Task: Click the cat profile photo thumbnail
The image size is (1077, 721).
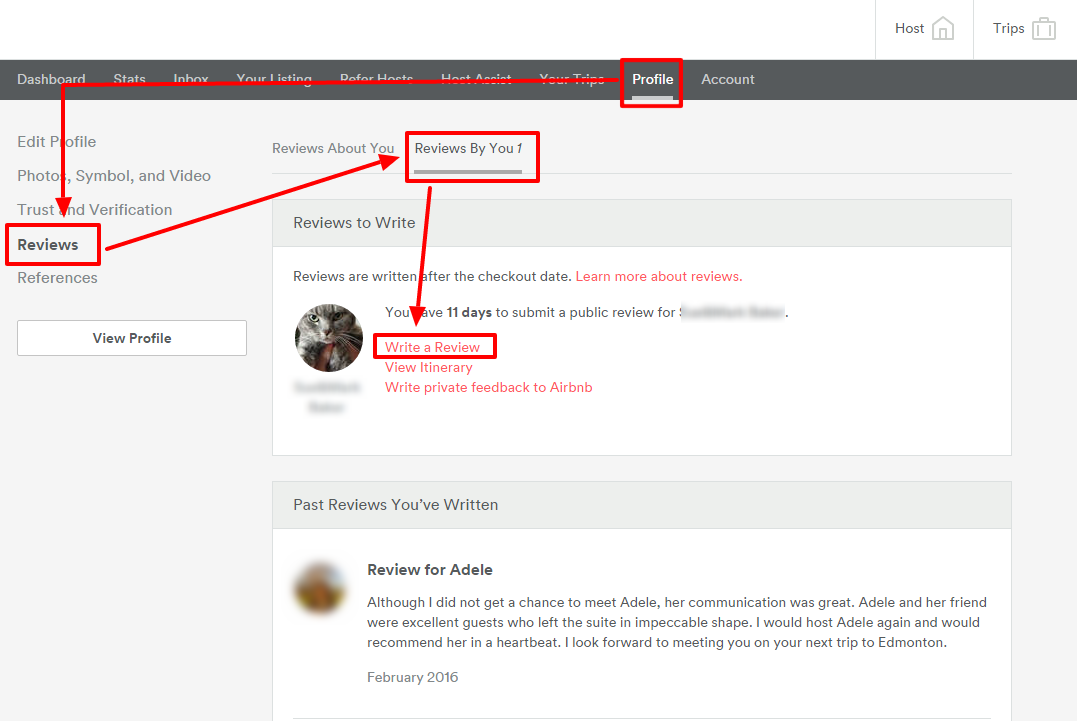Action: pyautogui.click(x=329, y=338)
